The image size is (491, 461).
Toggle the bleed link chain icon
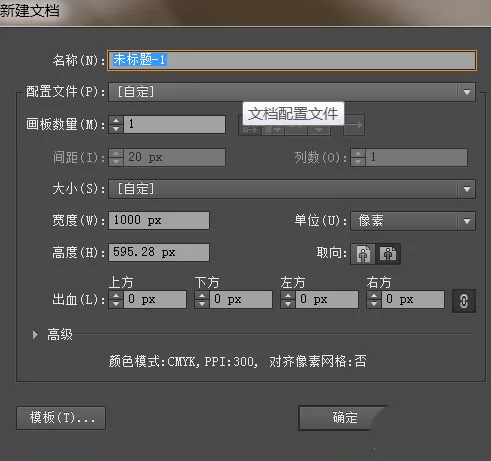click(x=464, y=301)
